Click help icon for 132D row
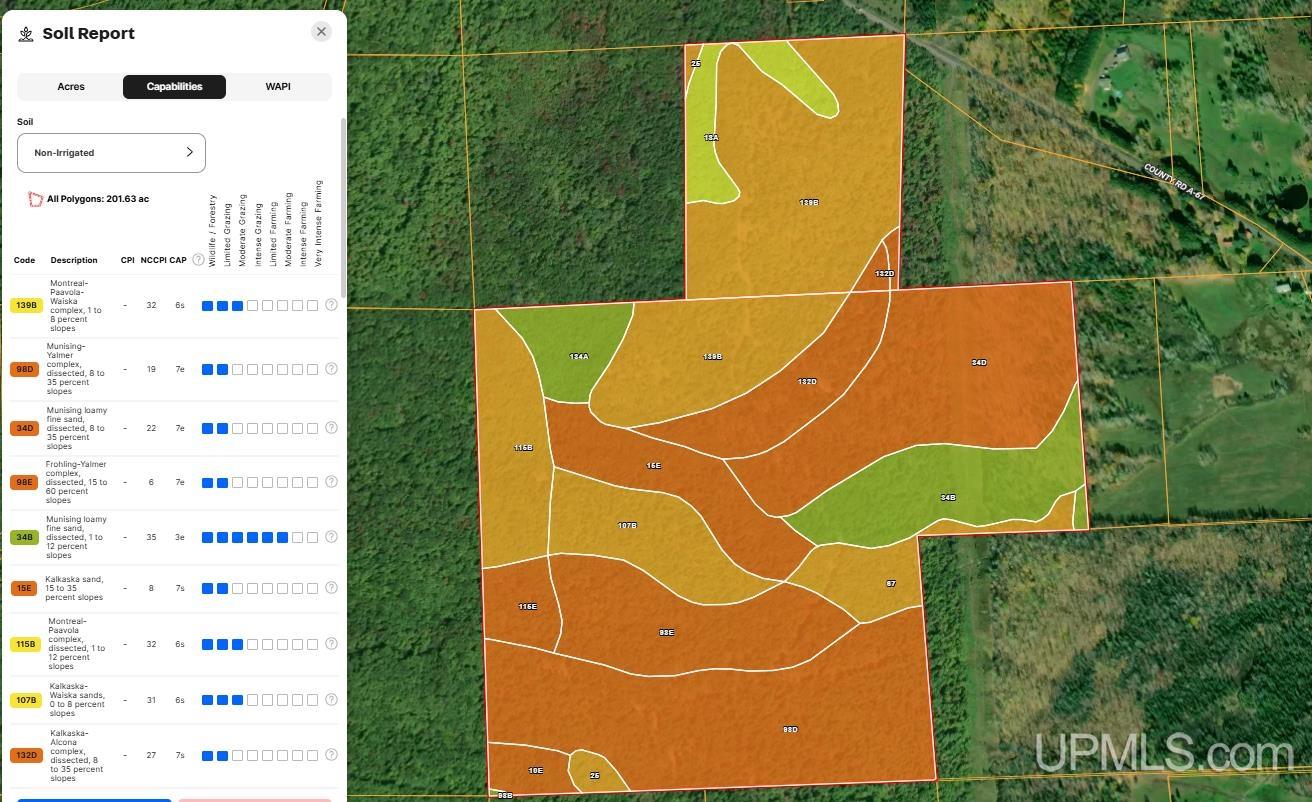The height and width of the screenshot is (802, 1312). 331,755
